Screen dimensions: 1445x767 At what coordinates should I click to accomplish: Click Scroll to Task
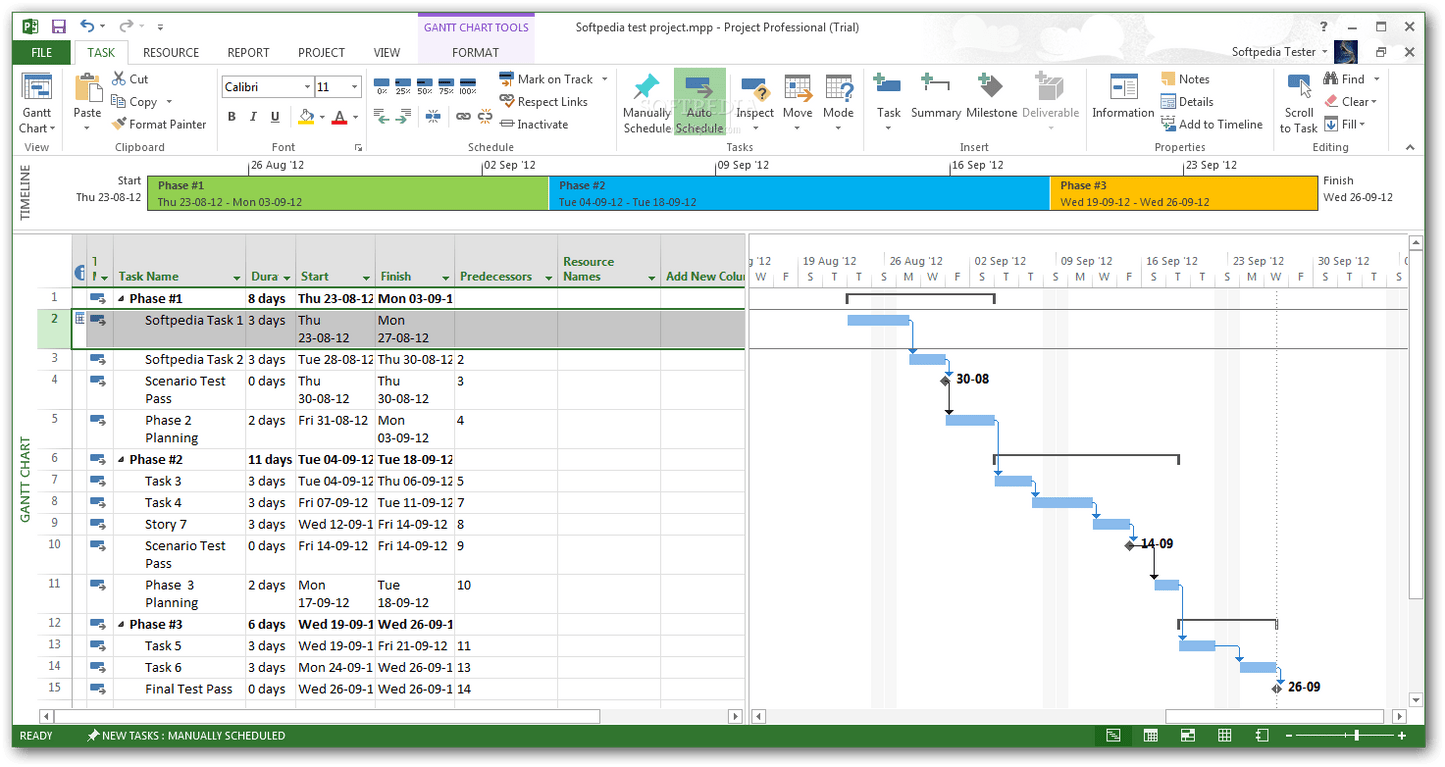point(1298,100)
